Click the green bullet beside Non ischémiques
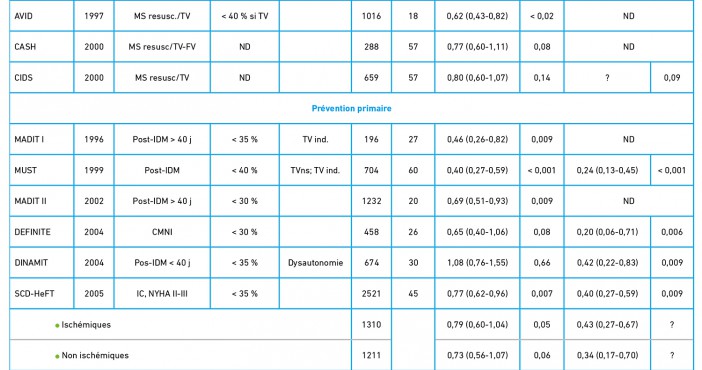702x370 pixels. [x=57, y=357]
